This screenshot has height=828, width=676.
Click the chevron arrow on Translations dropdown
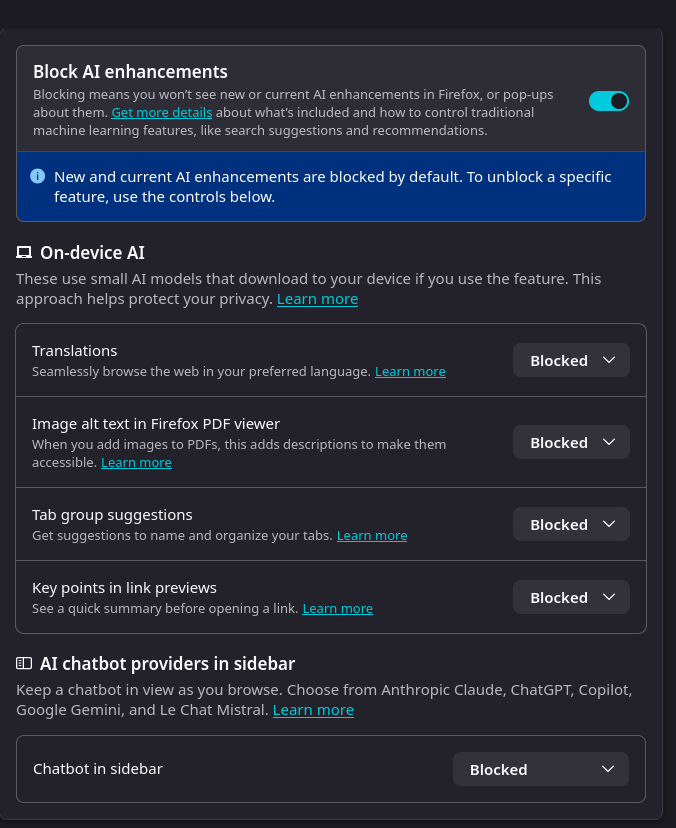point(609,361)
